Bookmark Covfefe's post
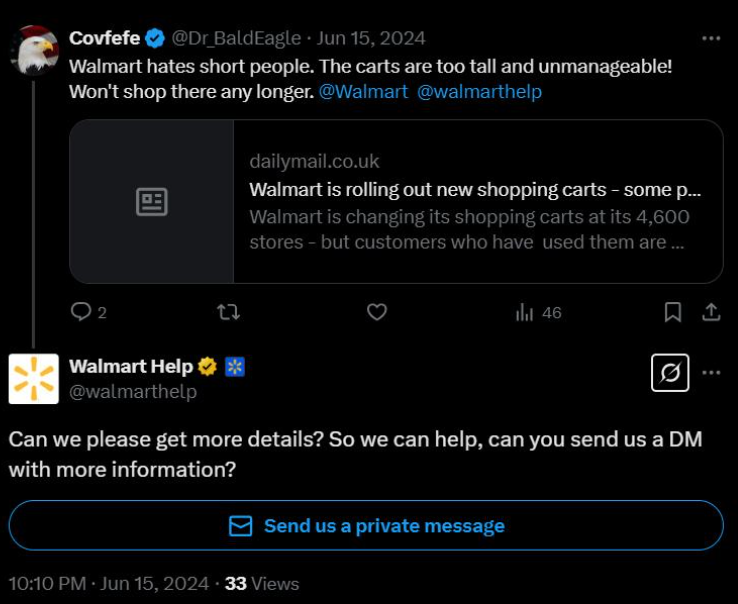738x604 pixels. pyautogui.click(x=673, y=312)
